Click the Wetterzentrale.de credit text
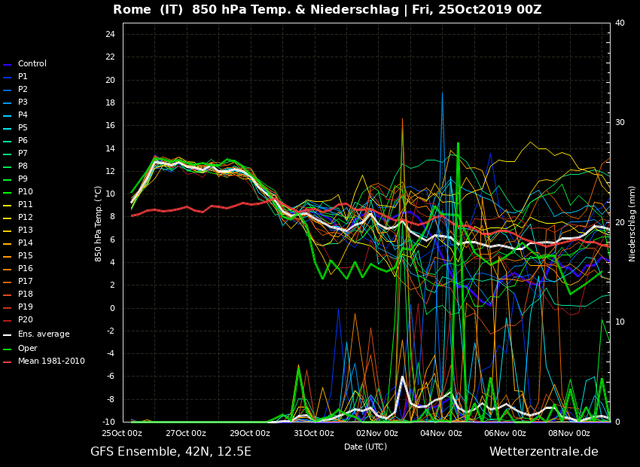 coord(544,451)
